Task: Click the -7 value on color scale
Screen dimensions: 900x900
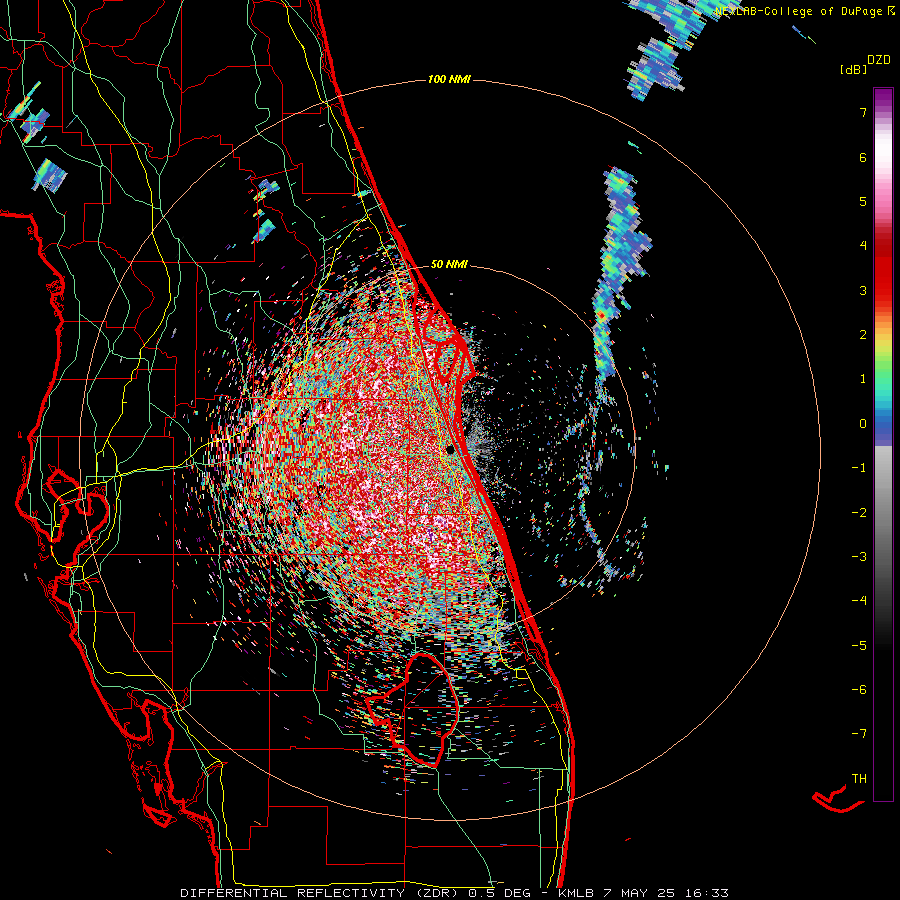Action: (859, 734)
